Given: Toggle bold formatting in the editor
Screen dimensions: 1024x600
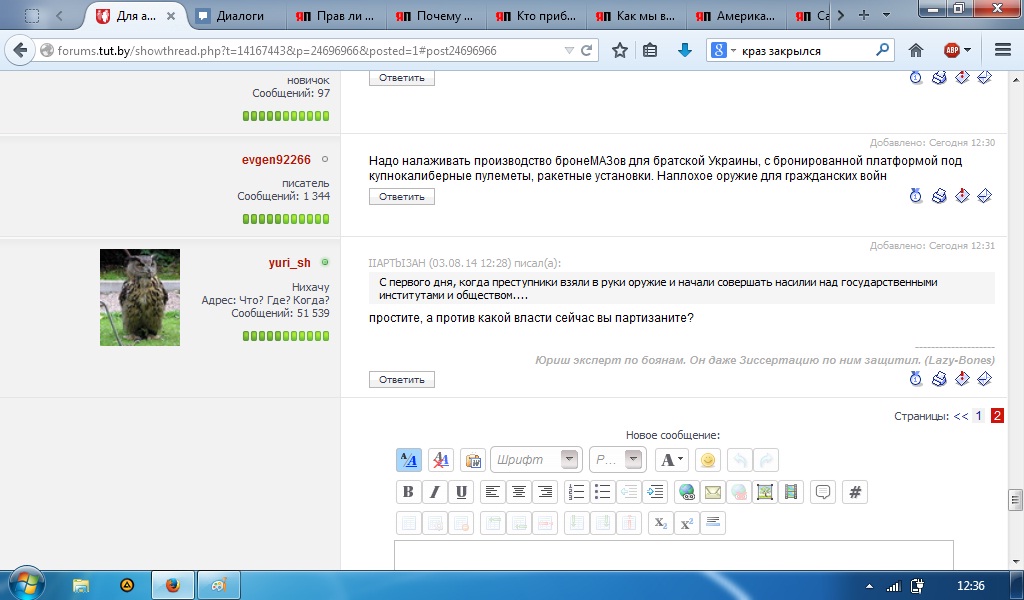Looking at the screenshot, I should click(408, 492).
